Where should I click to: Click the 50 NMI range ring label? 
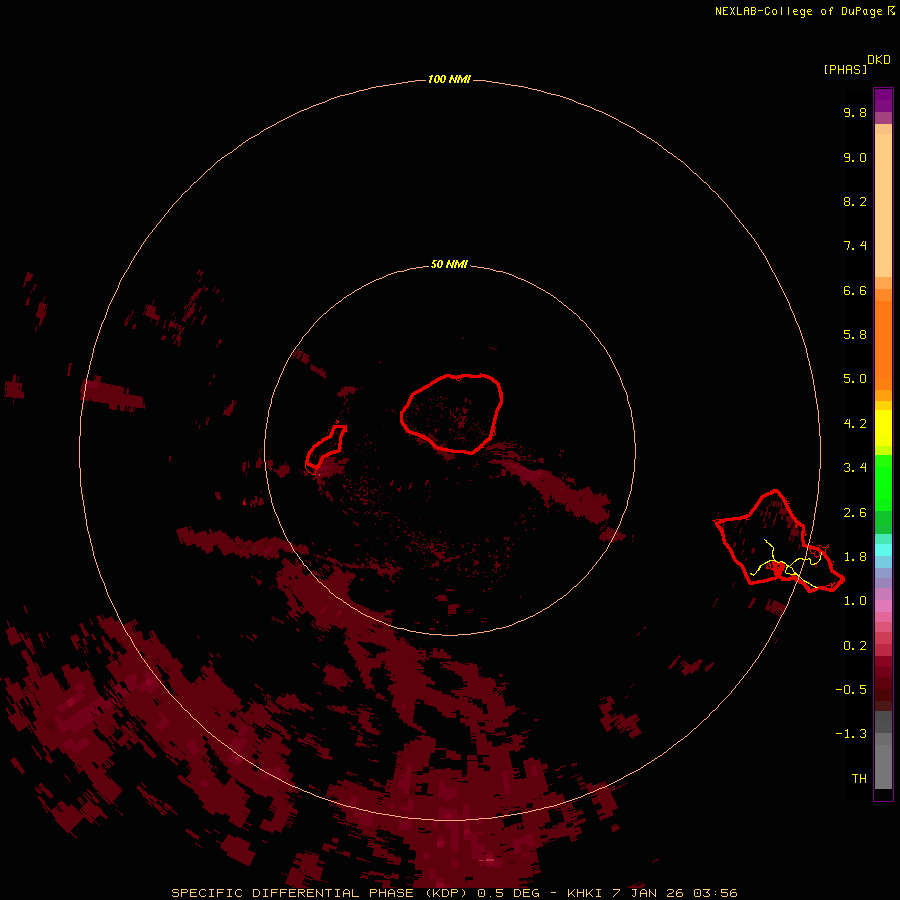[449, 264]
